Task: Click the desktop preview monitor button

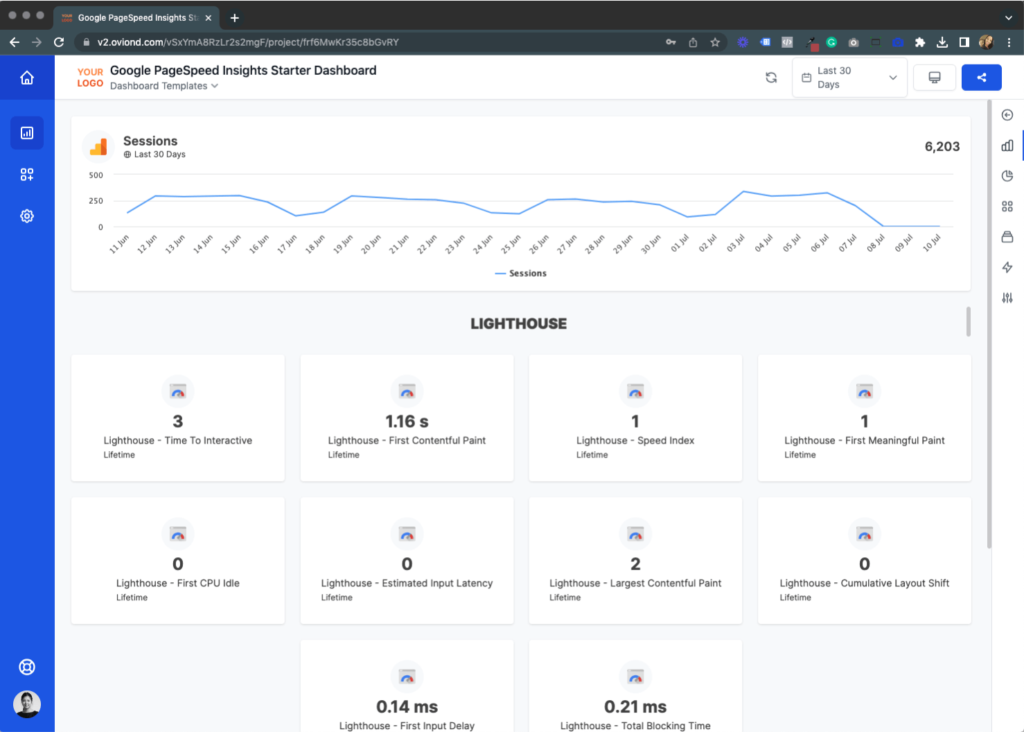Action: 935,78
